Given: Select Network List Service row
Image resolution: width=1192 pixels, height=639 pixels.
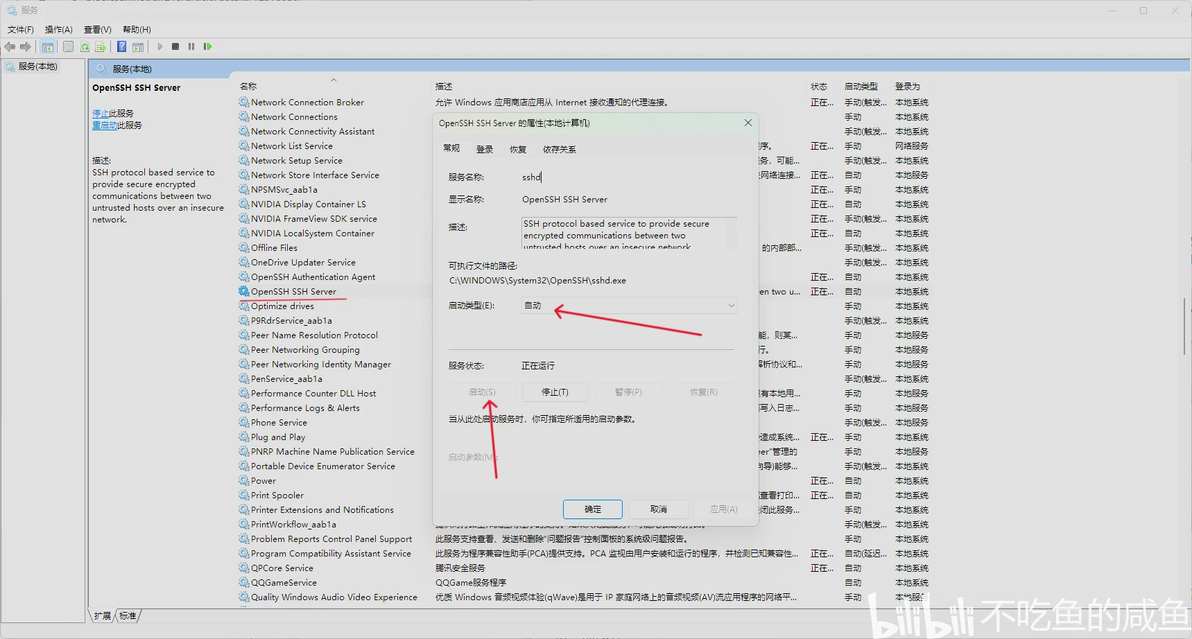Looking at the screenshot, I should (291, 146).
